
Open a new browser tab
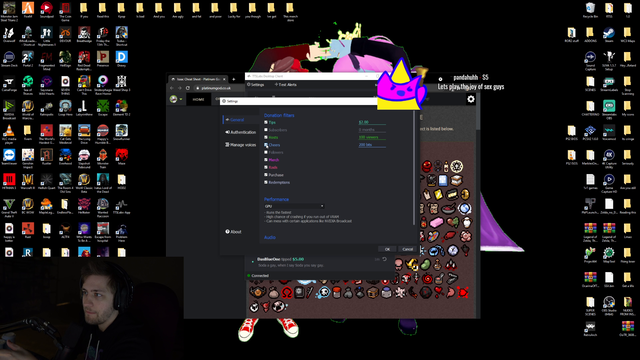point(233,79)
